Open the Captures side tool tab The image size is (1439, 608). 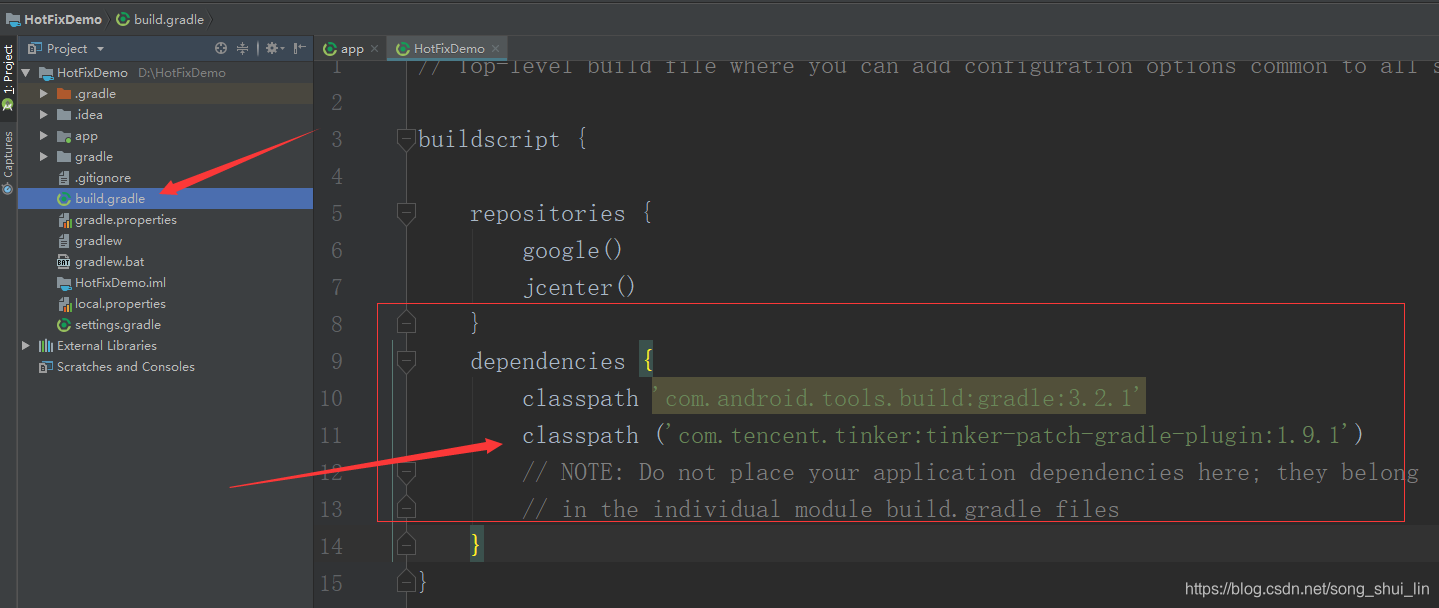pos(8,162)
